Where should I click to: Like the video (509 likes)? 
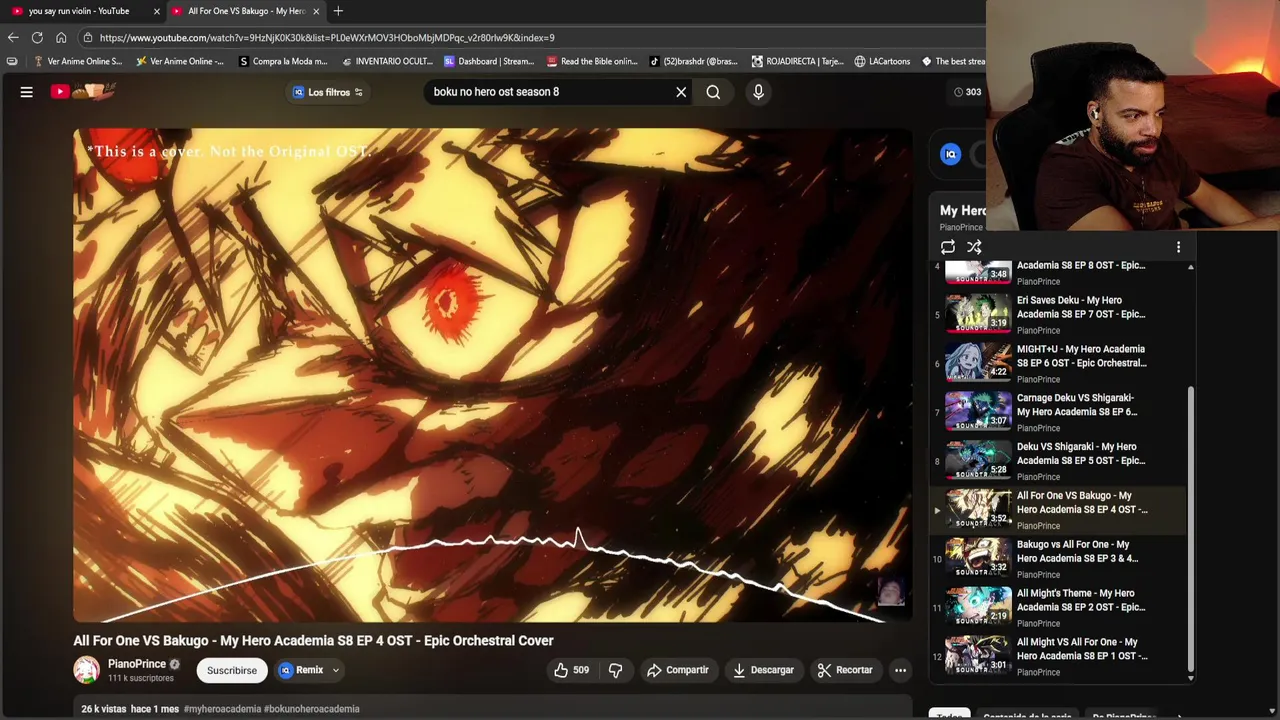tap(571, 670)
